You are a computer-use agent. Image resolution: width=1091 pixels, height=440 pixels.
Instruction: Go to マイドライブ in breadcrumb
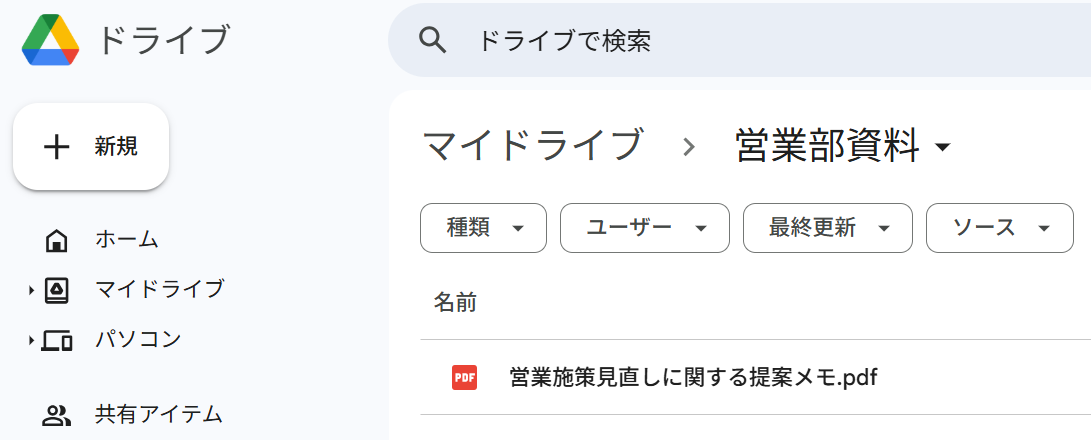(531, 146)
